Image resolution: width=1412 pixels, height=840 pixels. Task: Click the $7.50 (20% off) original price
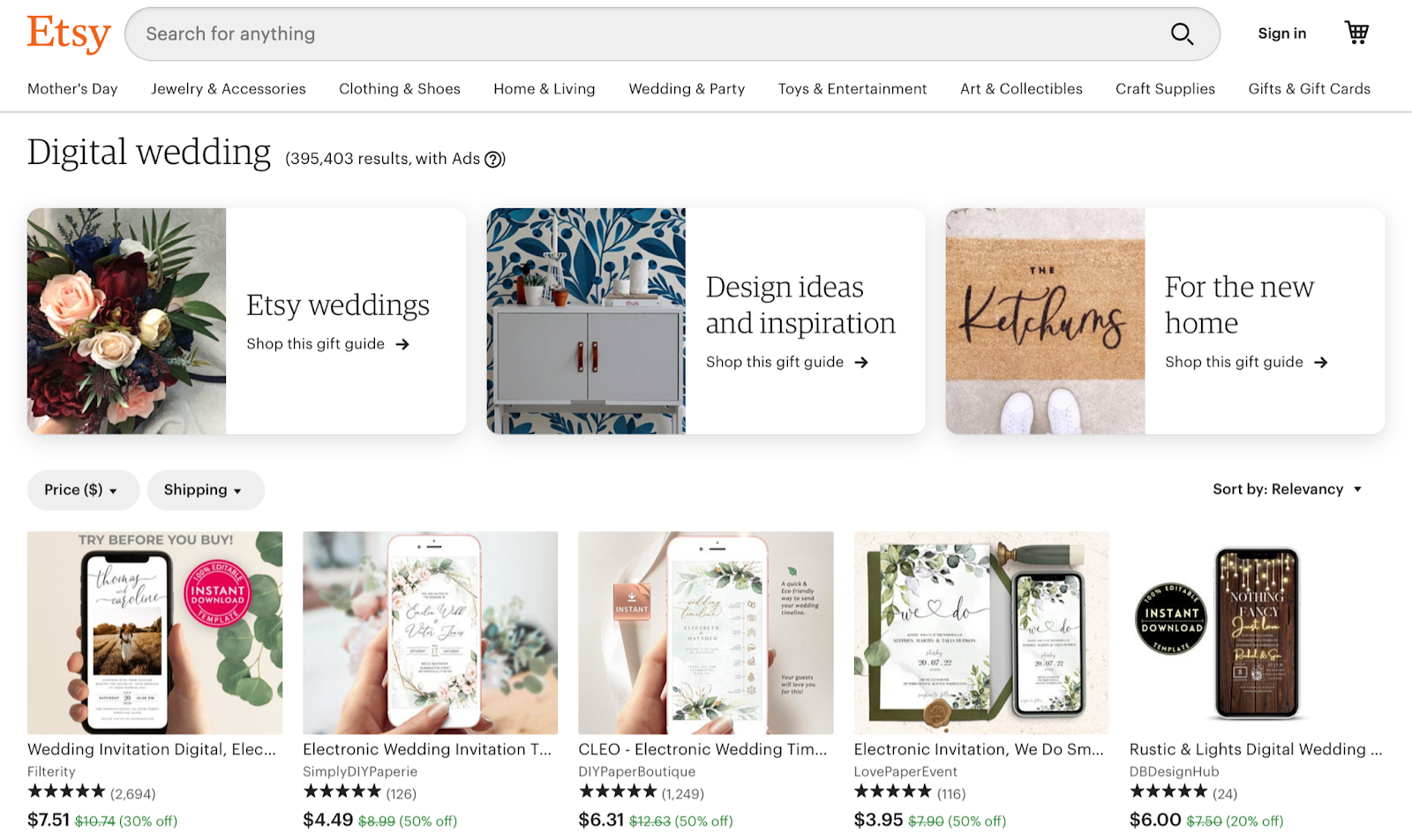coord(1235,821)
